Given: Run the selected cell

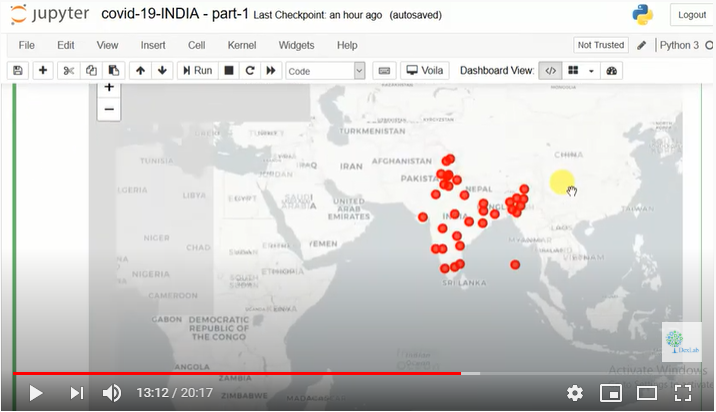Looking at the screenshot, I should point(197,71).
